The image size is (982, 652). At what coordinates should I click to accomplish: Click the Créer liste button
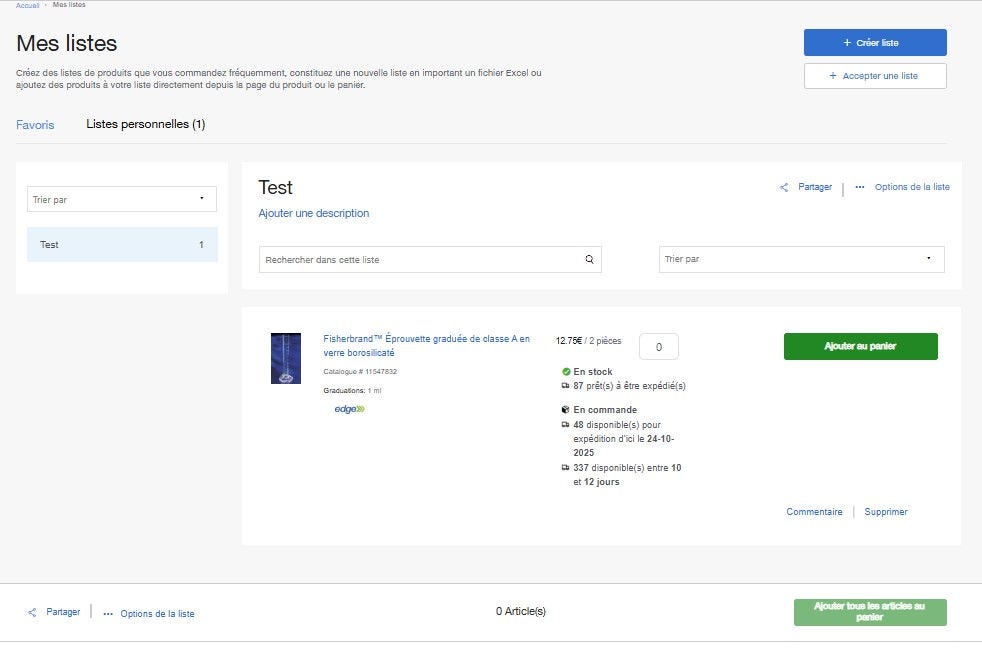[x=874, y=42]
